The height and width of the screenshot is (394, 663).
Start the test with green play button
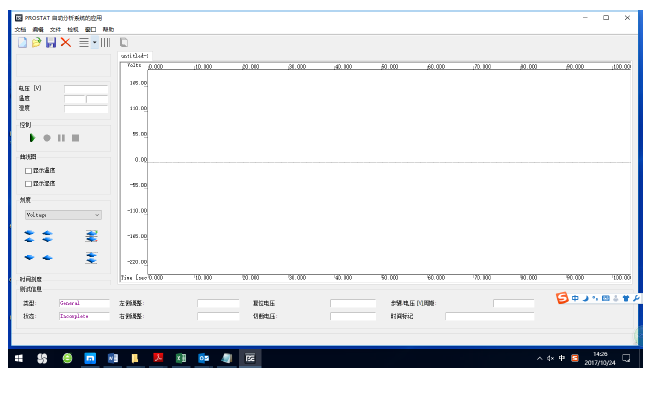(x=32, y=138)
